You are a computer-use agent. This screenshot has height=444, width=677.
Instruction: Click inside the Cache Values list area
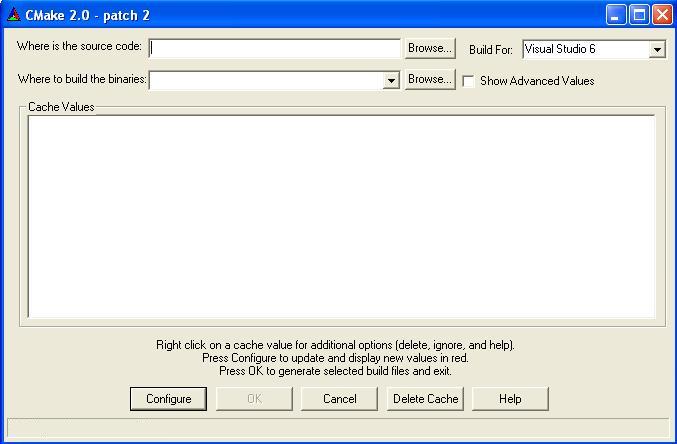(x=342, y=217)
